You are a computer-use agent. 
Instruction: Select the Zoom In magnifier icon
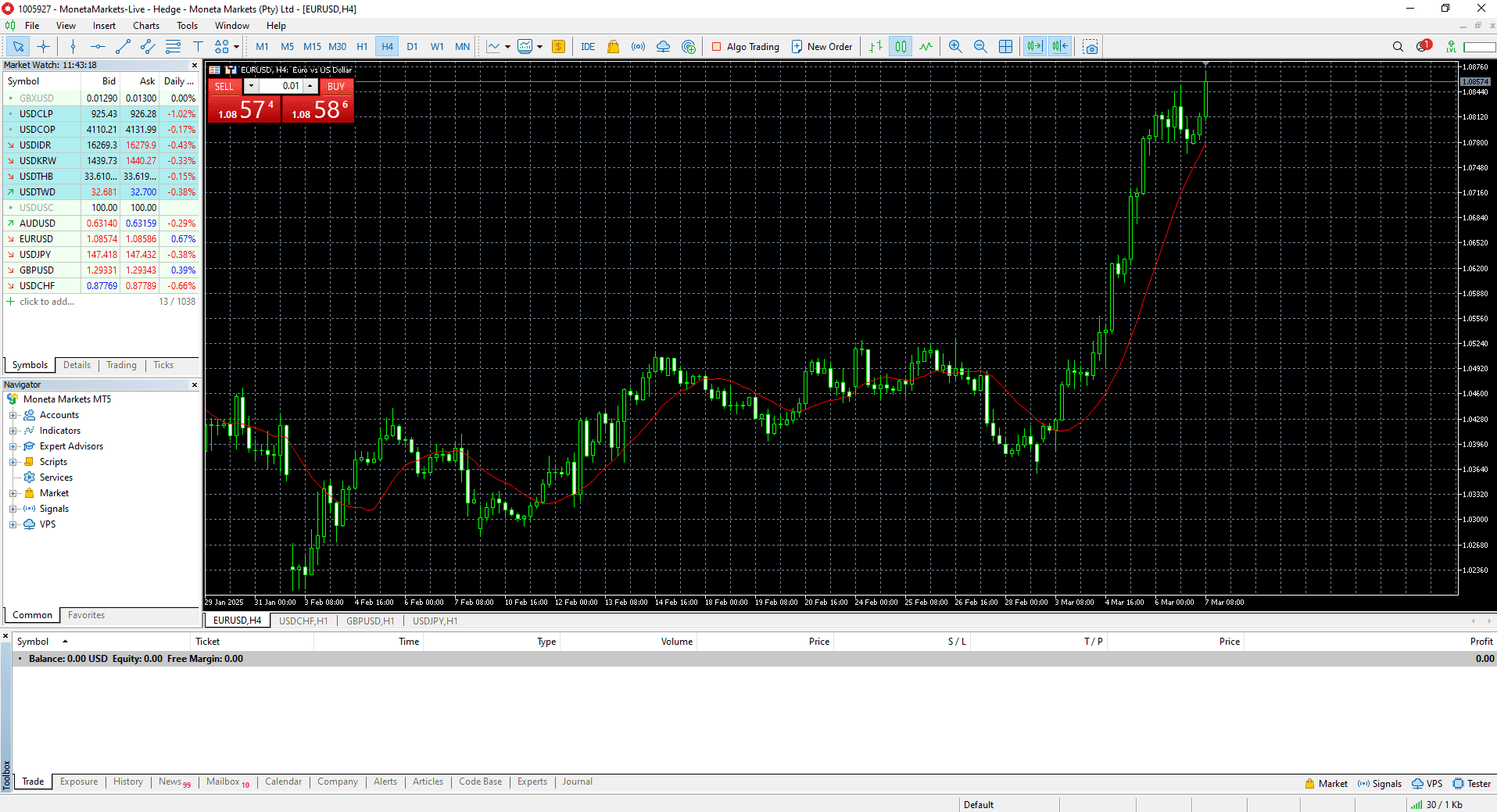pyautogui.click(x=955, y=46)
